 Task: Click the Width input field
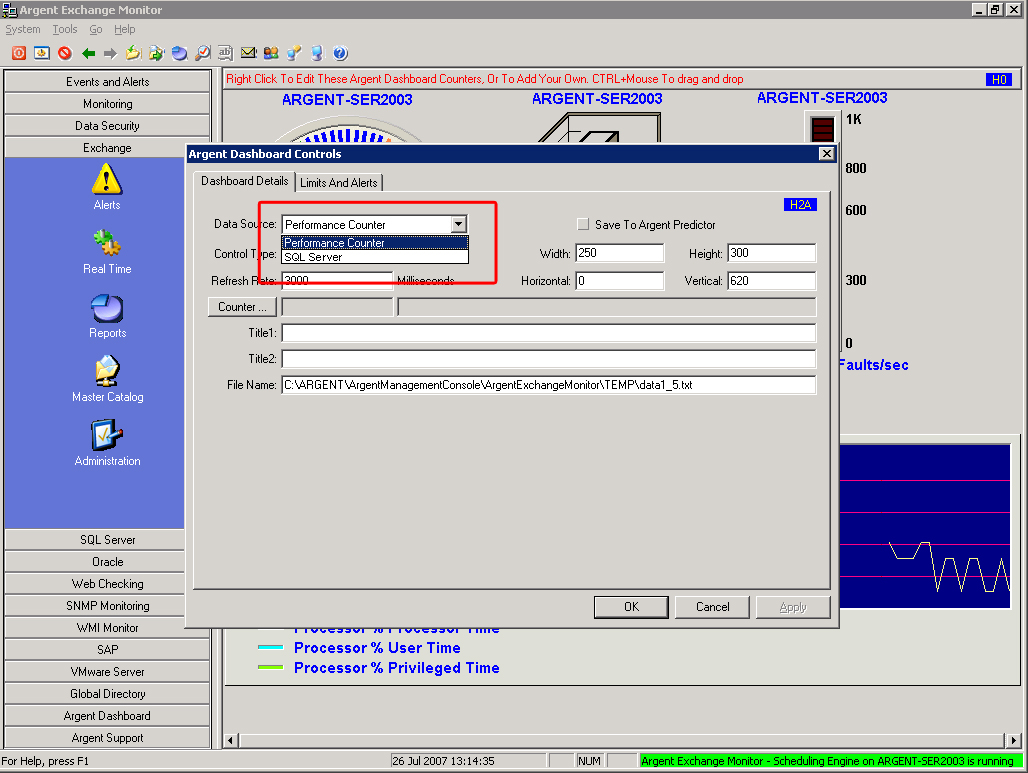tap(619, 254)
